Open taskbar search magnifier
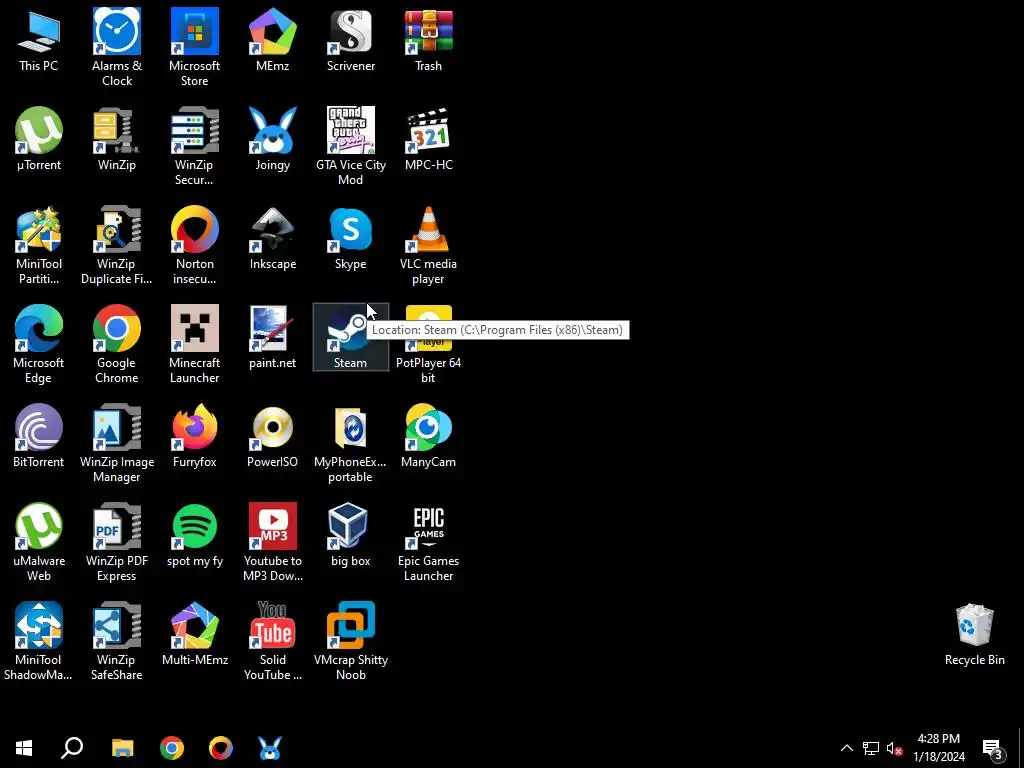1024x768 pixels. pyautogui.click(x=72, y=748)
